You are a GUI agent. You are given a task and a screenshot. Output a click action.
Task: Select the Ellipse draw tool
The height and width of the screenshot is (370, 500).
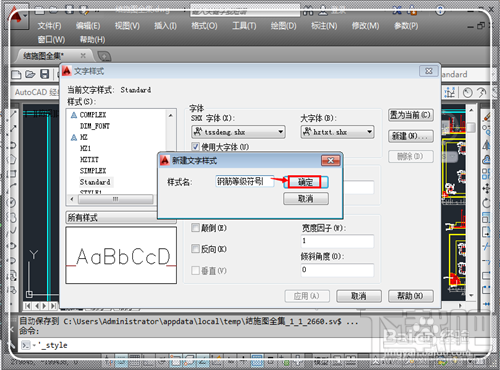13,246
